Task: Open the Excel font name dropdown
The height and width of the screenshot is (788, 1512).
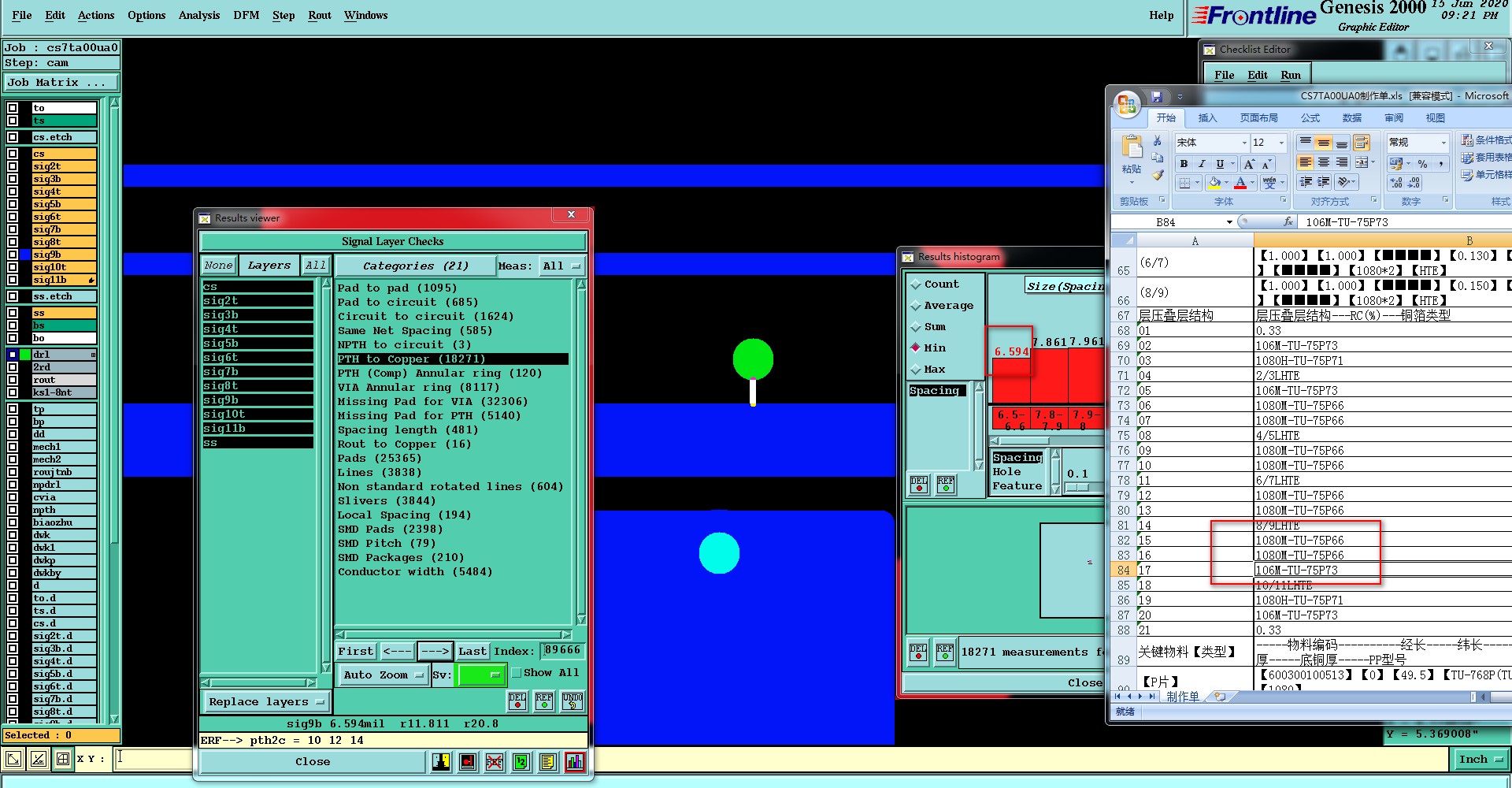Action: 1244,143
